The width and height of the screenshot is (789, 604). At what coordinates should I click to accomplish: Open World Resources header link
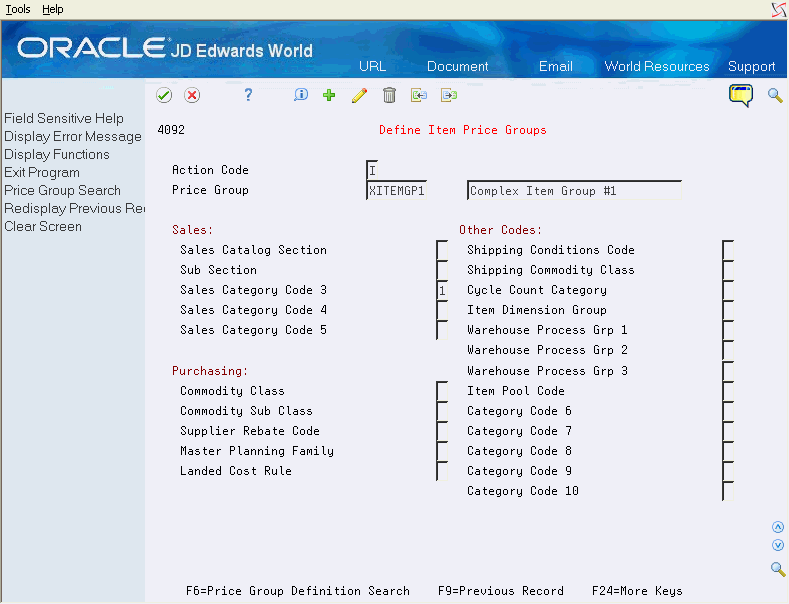tap(657, 66)
